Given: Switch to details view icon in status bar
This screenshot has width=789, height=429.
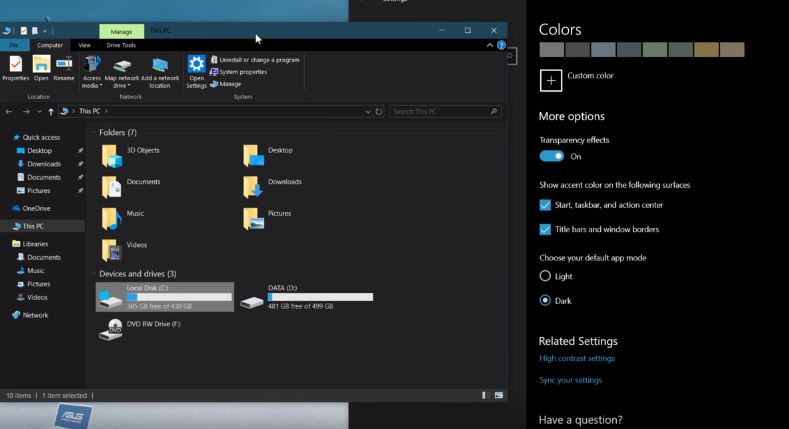Looking at the screenshot, I should click(485, 395).
